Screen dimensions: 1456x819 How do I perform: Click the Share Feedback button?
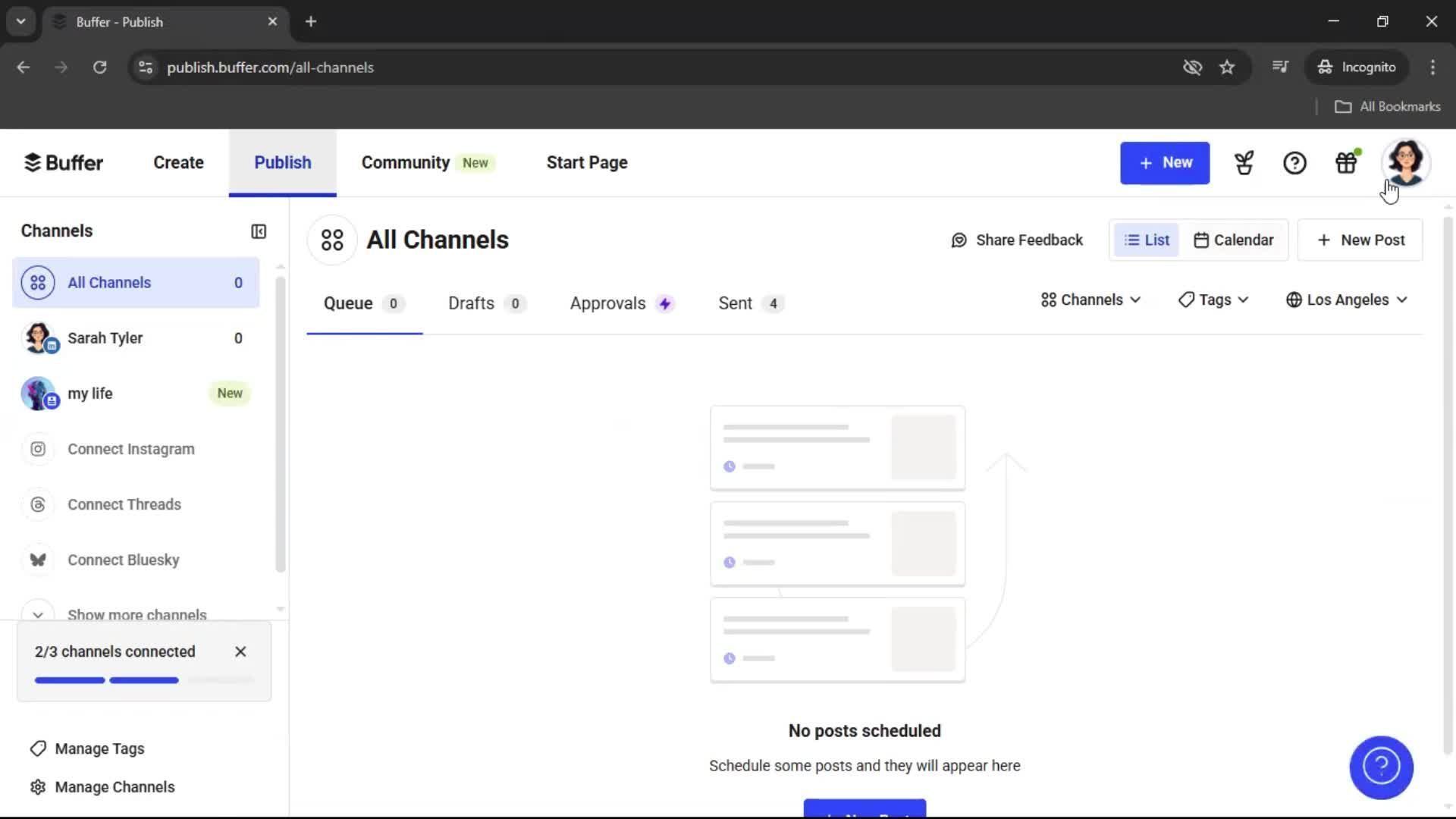click(1017, 240)
